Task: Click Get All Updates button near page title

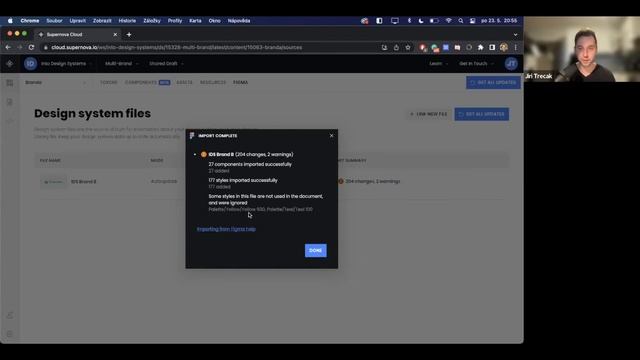Action: point(482,114)
